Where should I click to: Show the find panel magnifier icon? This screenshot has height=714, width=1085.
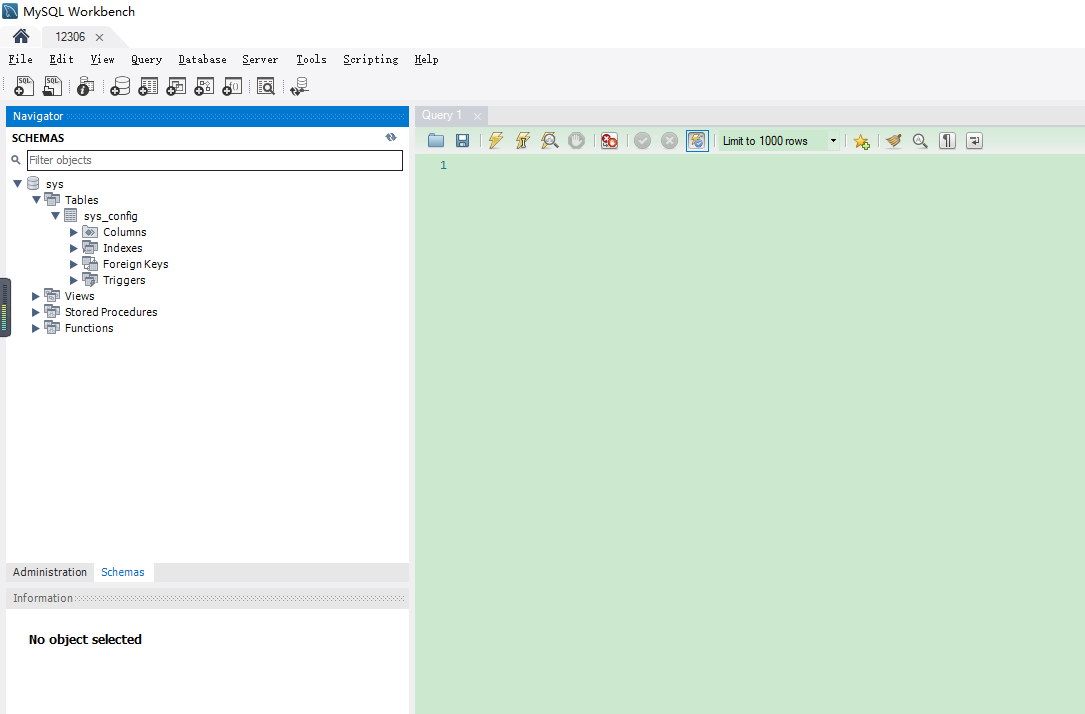920,140
